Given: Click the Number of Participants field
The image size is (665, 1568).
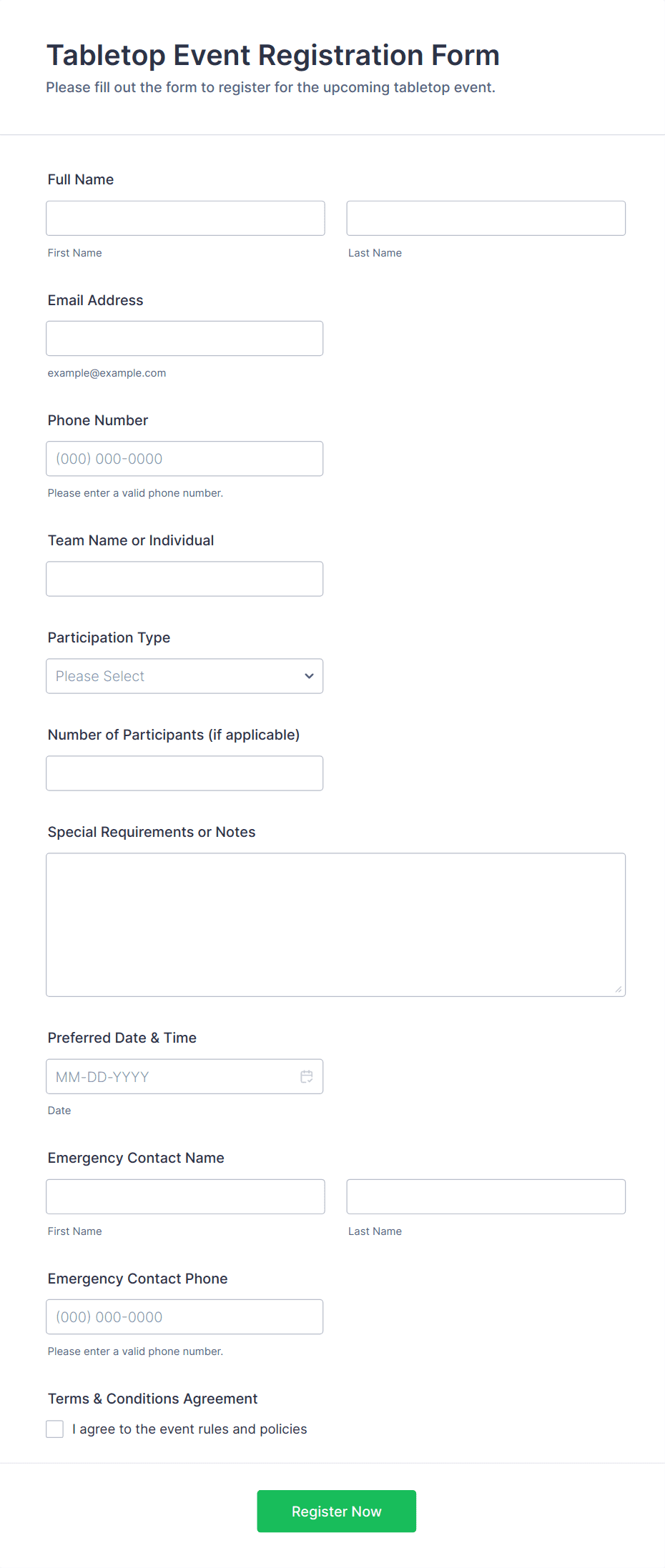Looking at the screenshot, I should point(184,773).
